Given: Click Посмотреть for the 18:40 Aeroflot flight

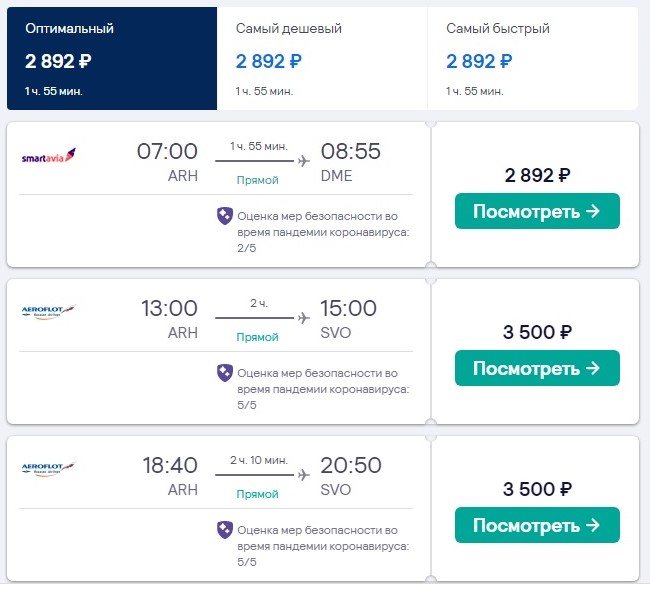Looking at the screenshot, I should 537,525.
